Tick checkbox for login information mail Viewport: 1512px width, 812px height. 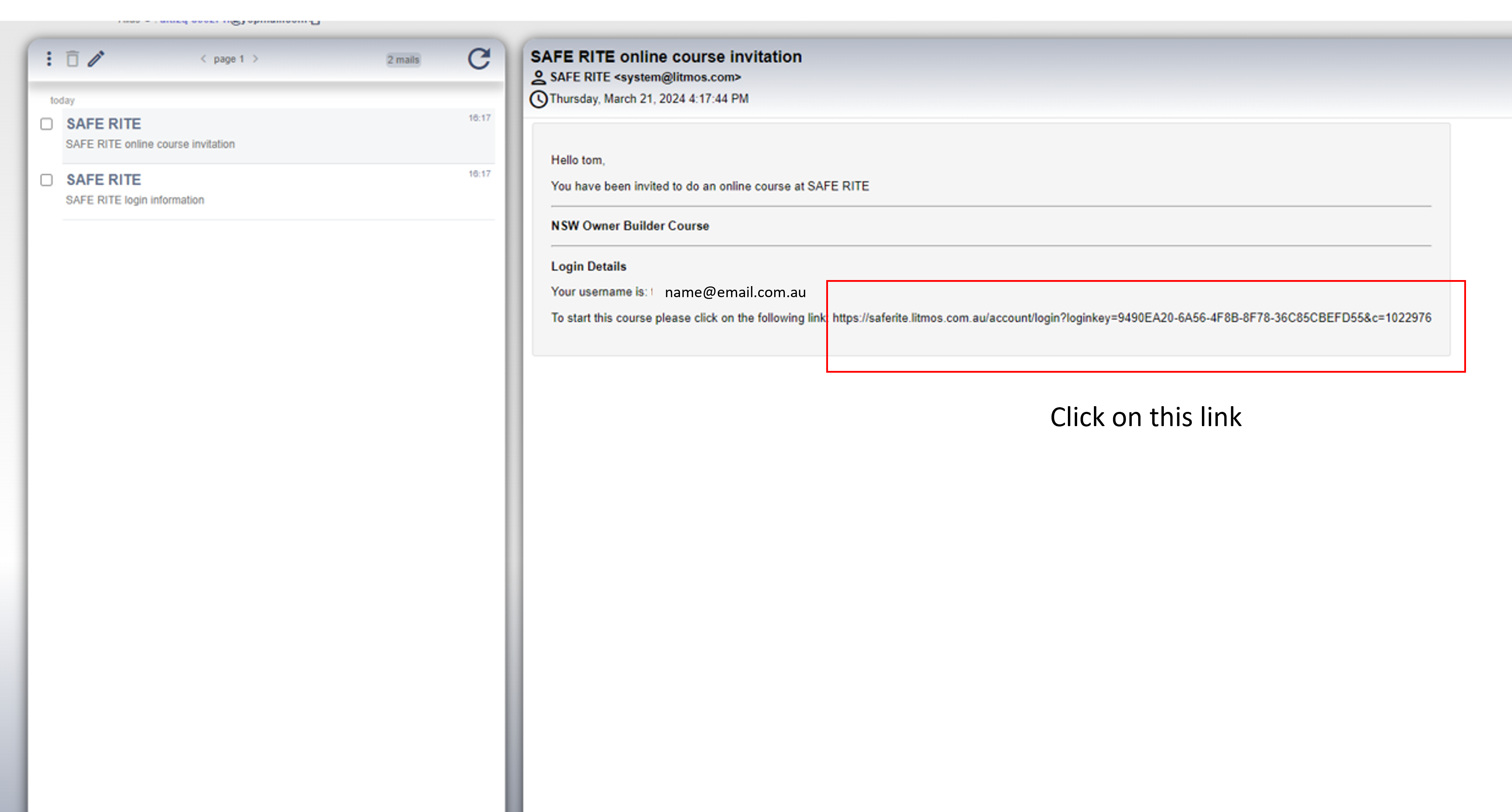pyautogui.click(x=46, y=180)
